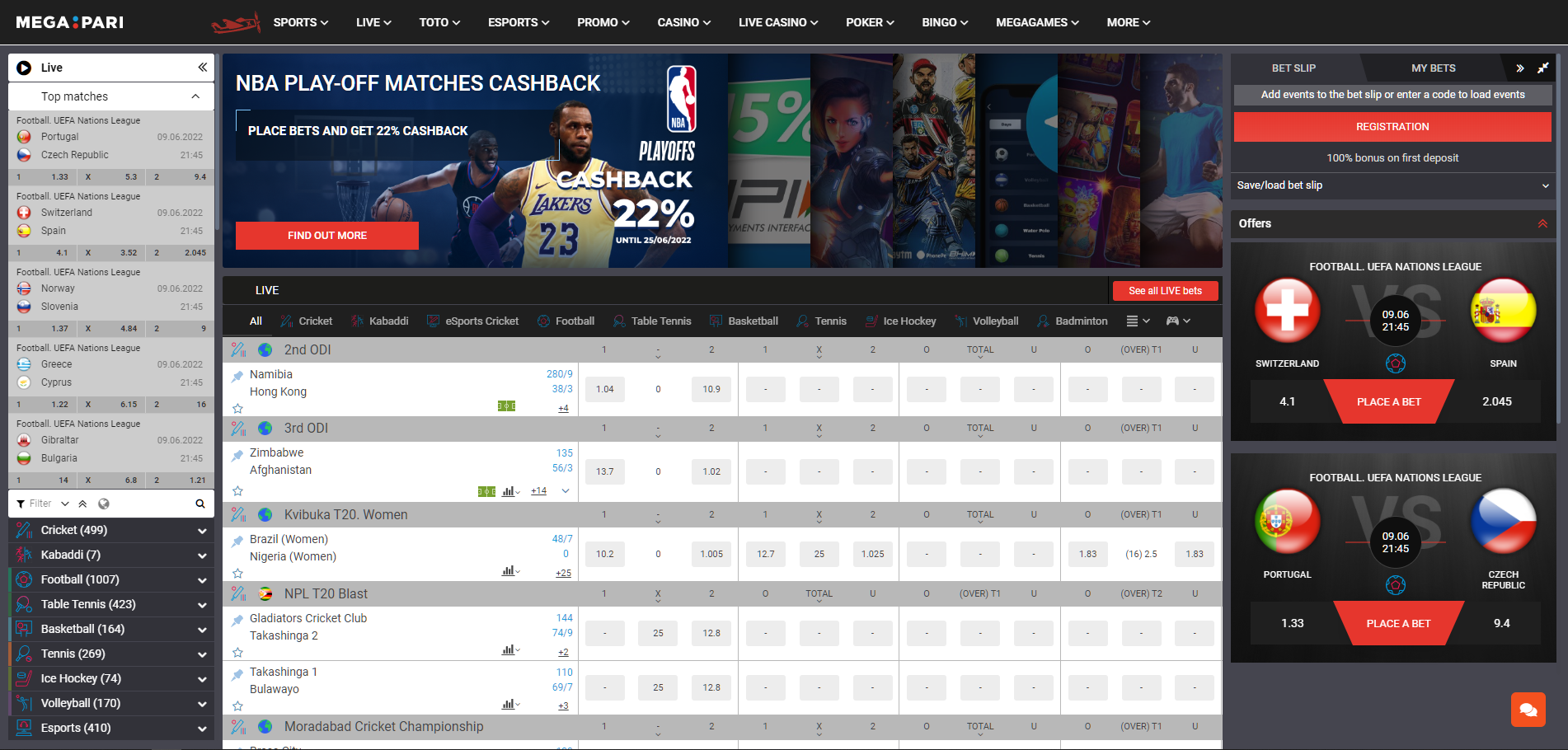The image size is (1568, 750).
Task: Select the Football tab in the live section
Action: 566,321
